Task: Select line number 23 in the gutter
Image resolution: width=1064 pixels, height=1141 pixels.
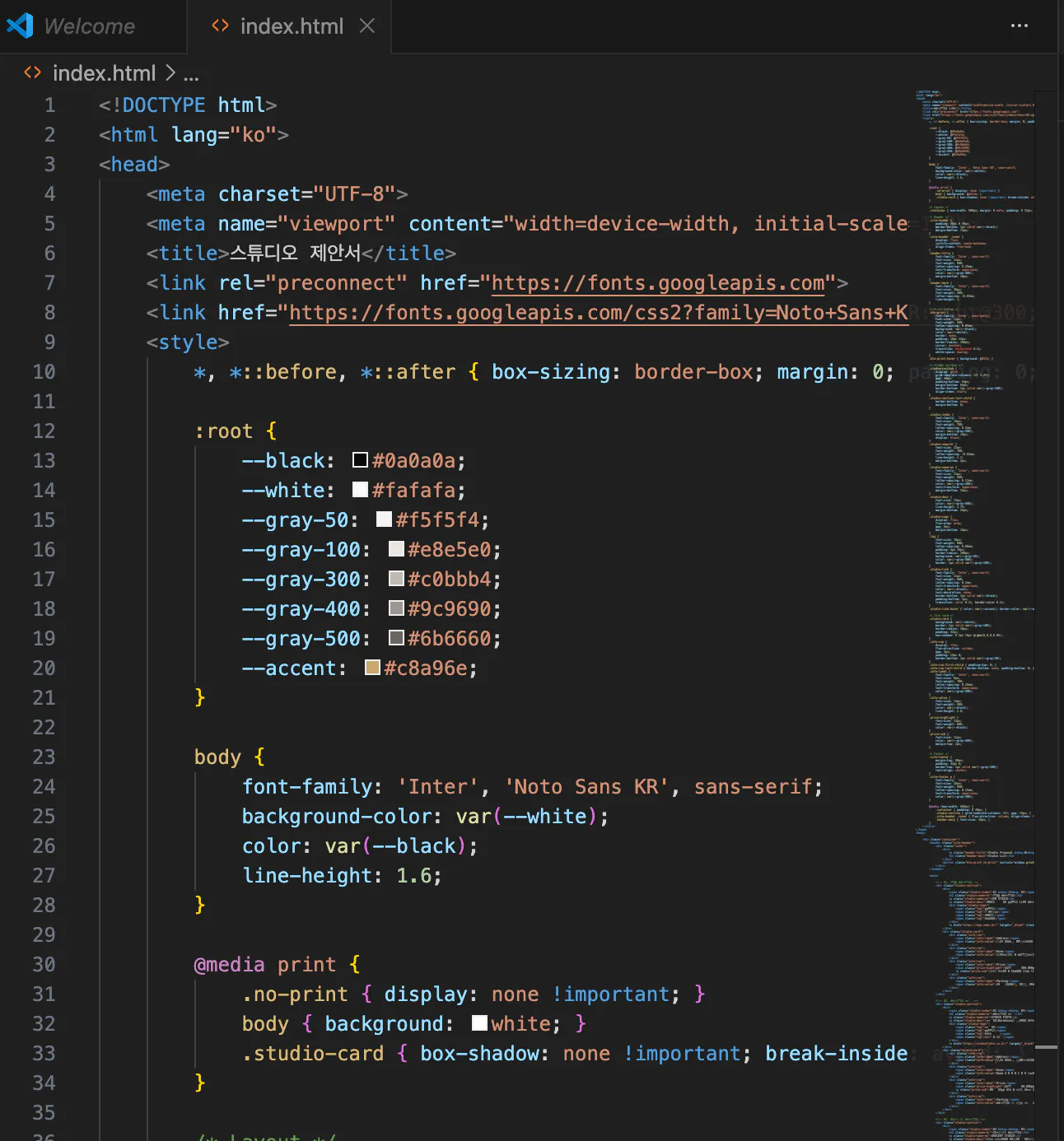Action: point(44,757)
